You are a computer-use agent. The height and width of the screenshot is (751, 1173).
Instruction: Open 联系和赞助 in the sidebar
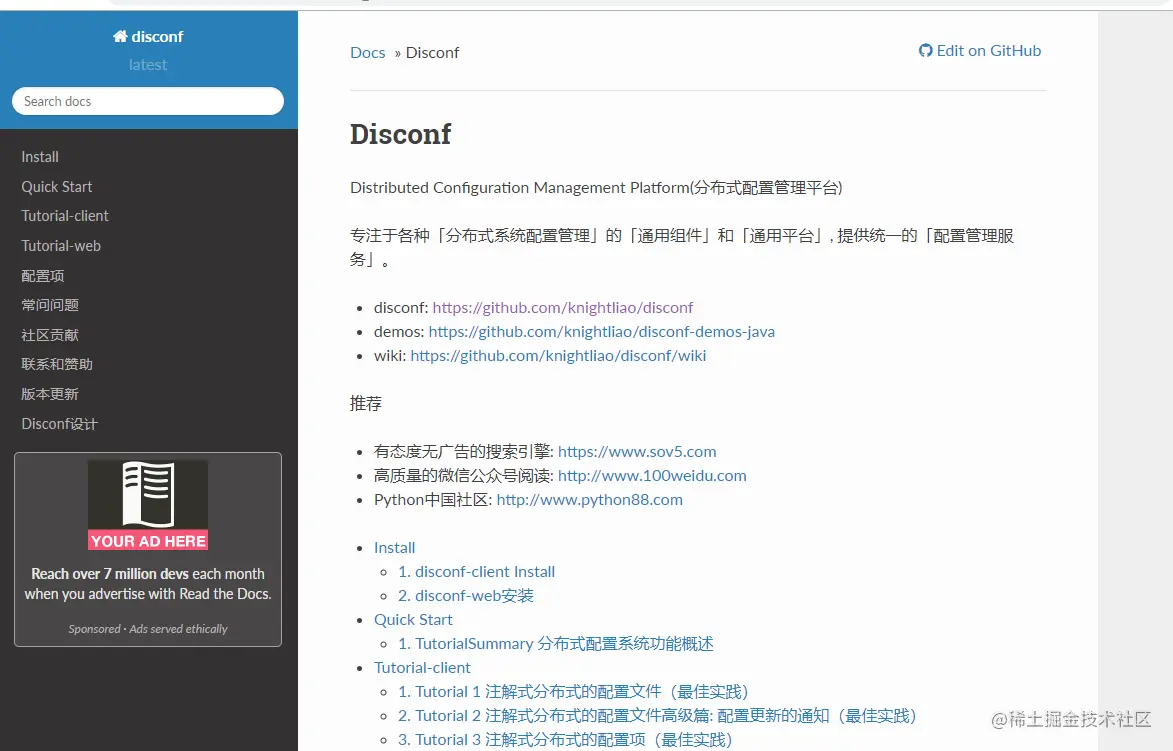coord(57,364)
